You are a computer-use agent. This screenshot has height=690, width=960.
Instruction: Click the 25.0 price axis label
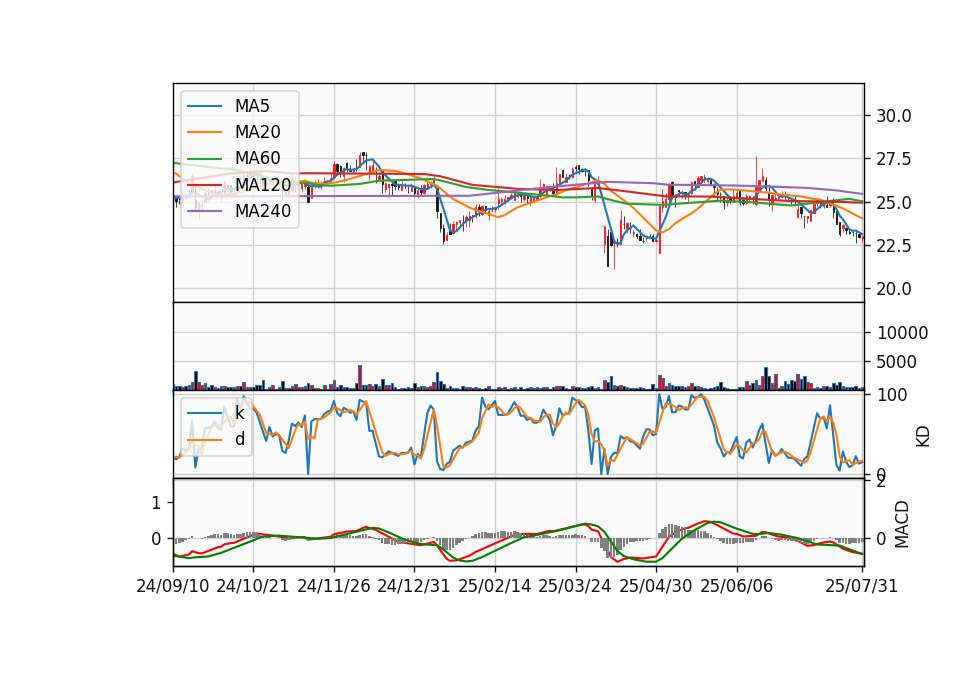coord(893,203)
